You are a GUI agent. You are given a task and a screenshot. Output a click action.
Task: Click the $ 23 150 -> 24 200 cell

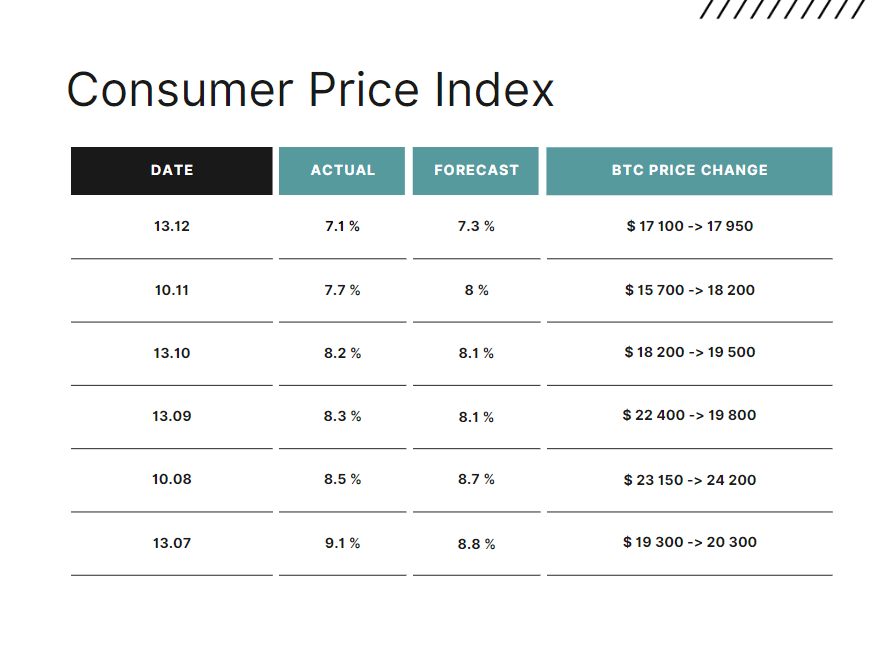point(689,480)
